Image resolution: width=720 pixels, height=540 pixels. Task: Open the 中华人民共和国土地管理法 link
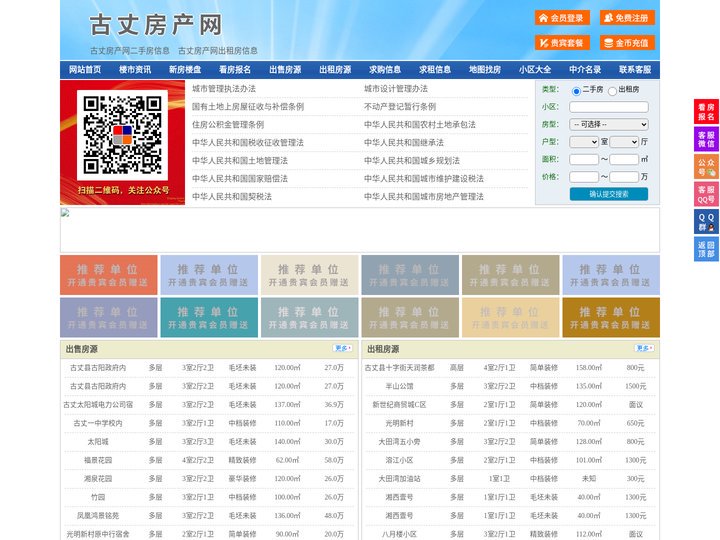(240, 161)
